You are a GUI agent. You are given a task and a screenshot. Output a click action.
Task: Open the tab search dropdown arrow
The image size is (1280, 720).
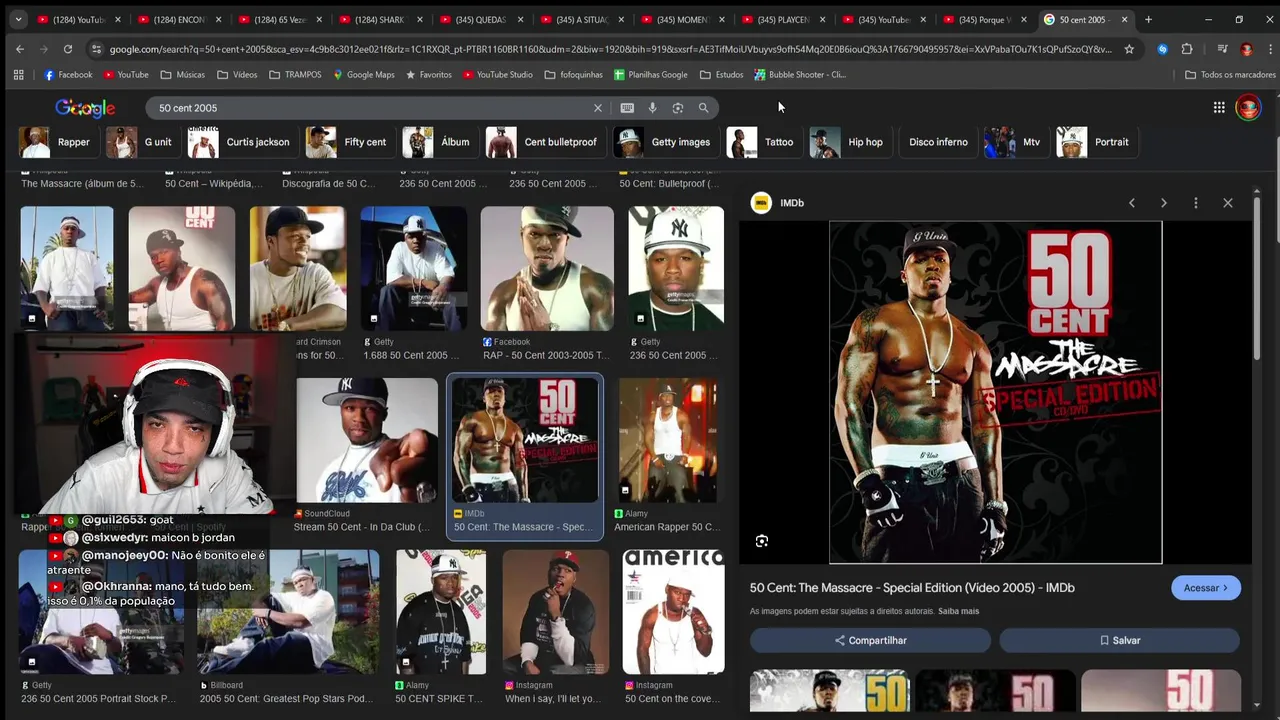point(18,19)
